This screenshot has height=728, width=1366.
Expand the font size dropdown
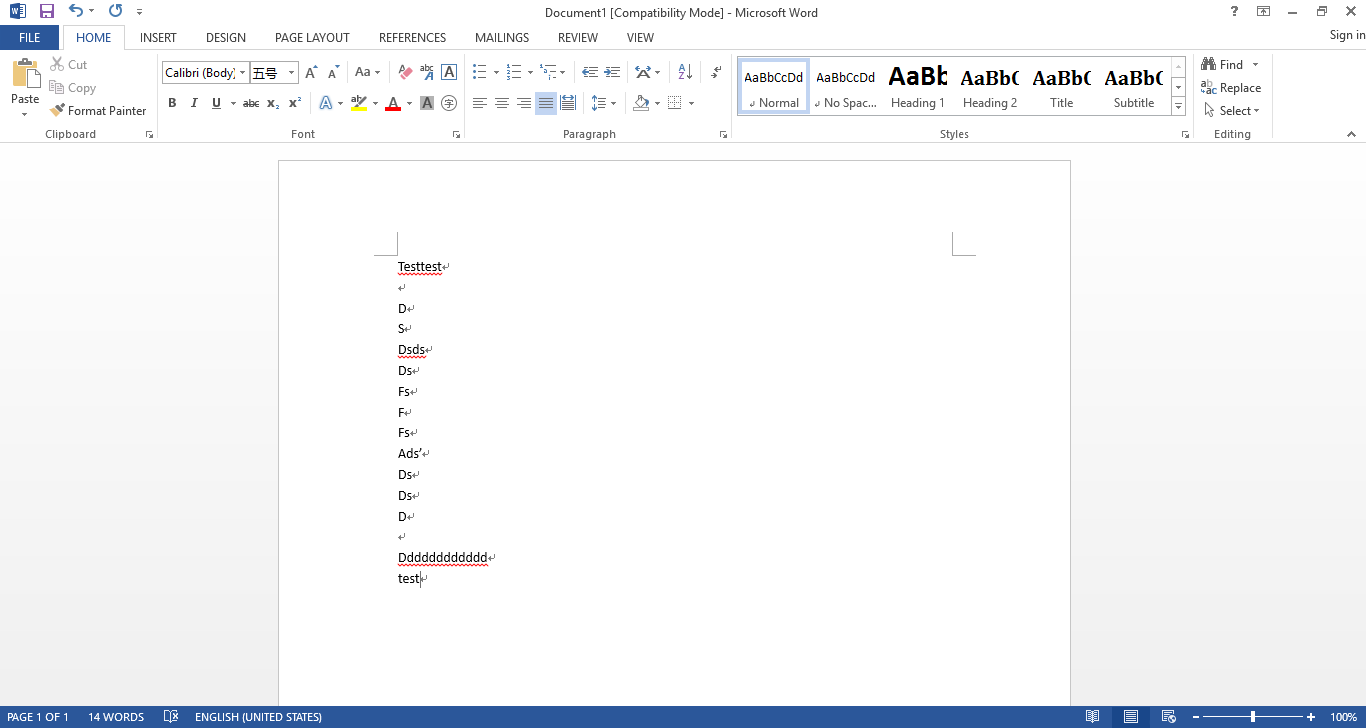(292, 73)
